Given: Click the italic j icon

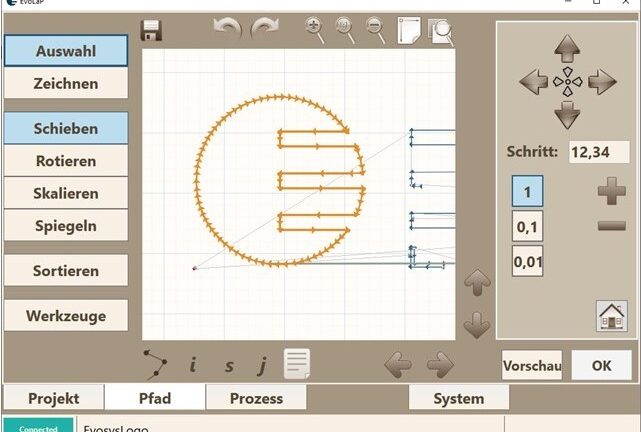Looking at the screenshot, I should [x=262, y=366].
